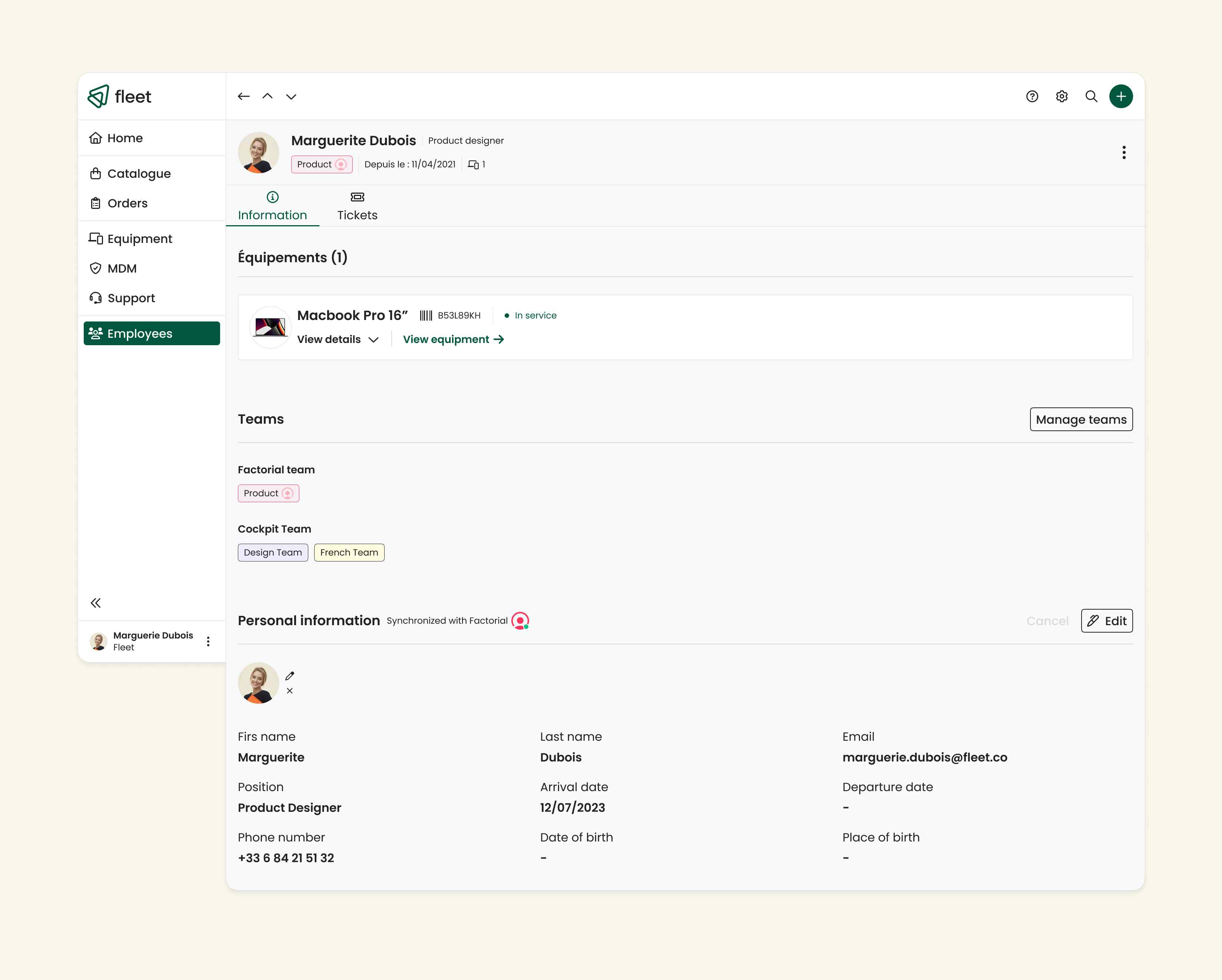Open the employee three-dot options menu
Image resolution: width=1222 pixels, height=980 pixels.
(1123, 152)
